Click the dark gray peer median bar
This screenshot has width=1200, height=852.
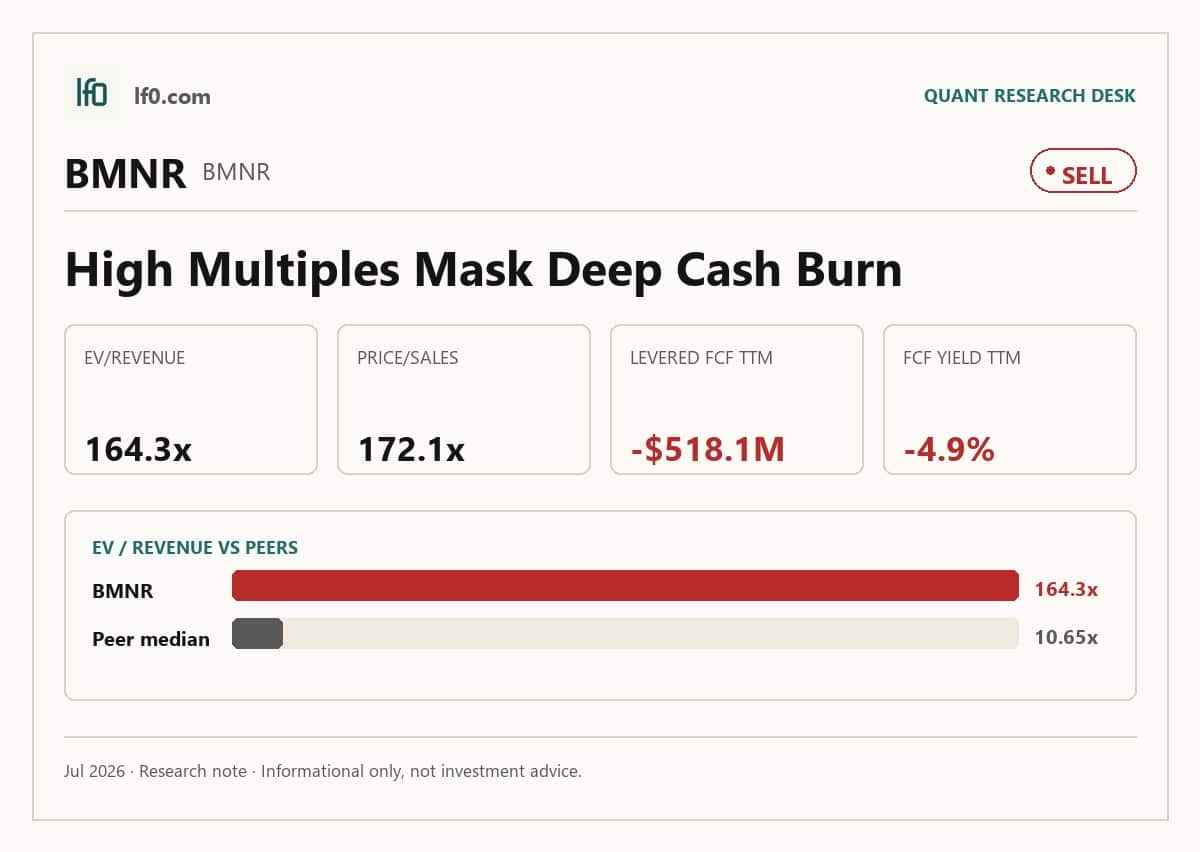pyautogui.click(x=258, y=634)
